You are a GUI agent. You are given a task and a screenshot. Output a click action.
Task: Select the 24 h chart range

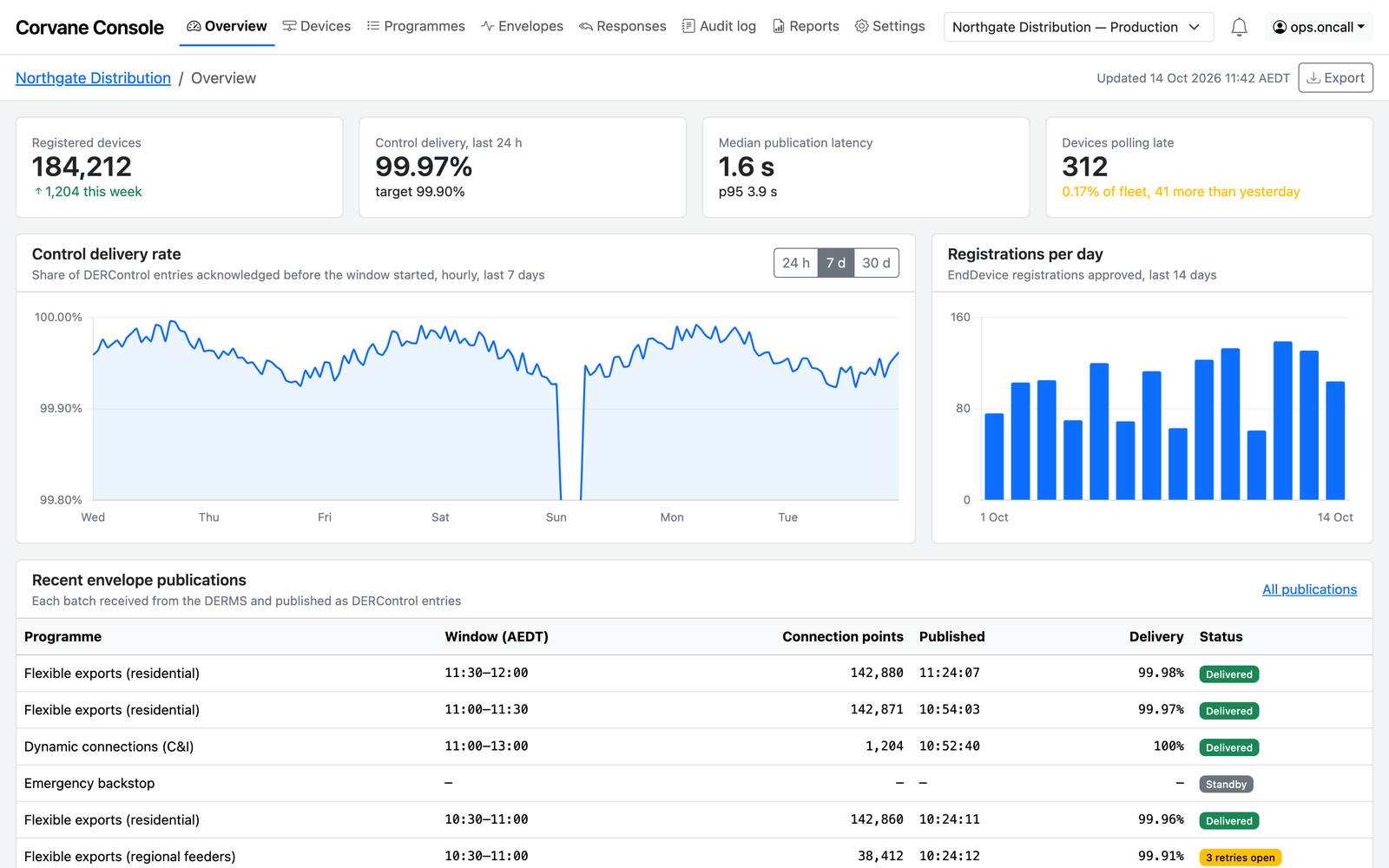click(x=796, y=263)
